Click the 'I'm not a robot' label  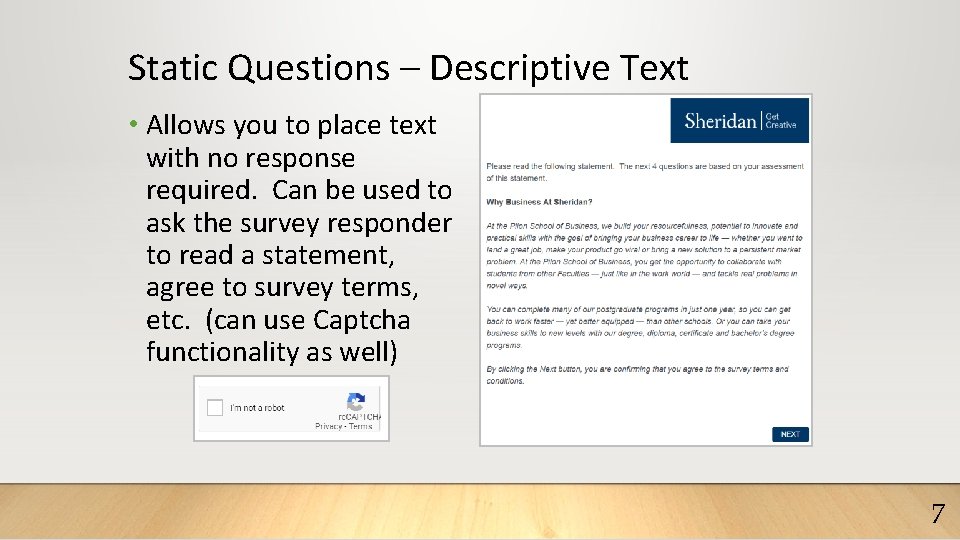point(257,408)
